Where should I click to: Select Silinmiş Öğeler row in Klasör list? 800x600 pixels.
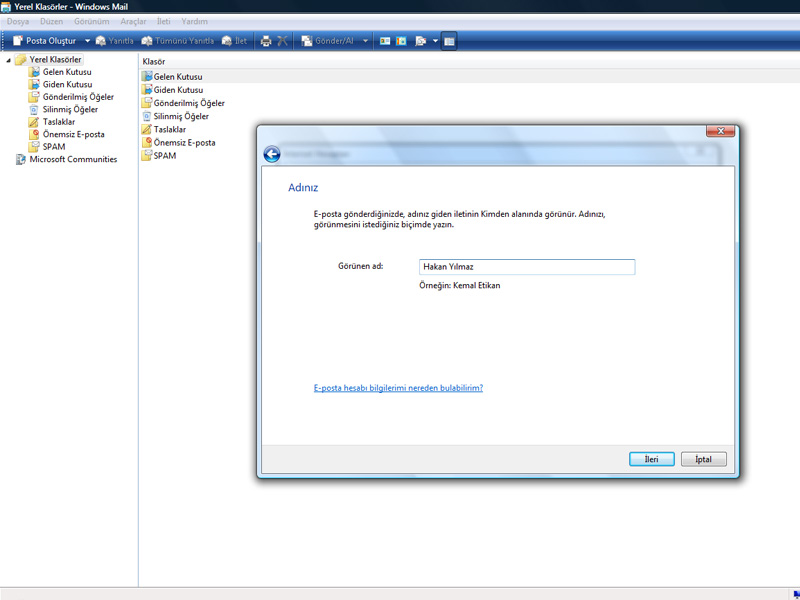click(176, 116)
